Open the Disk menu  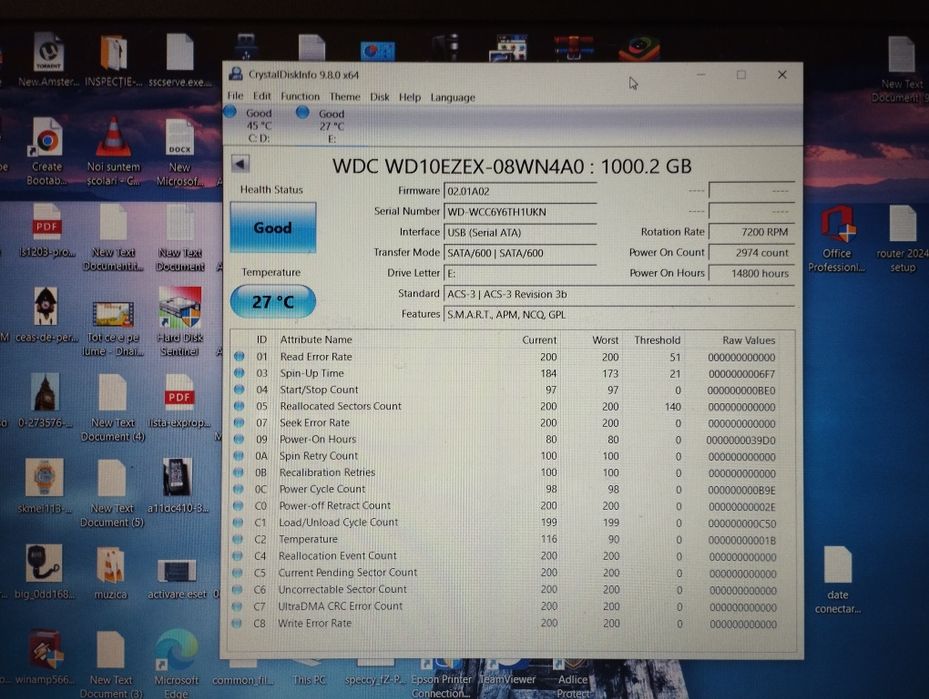(x=380, y=97)
